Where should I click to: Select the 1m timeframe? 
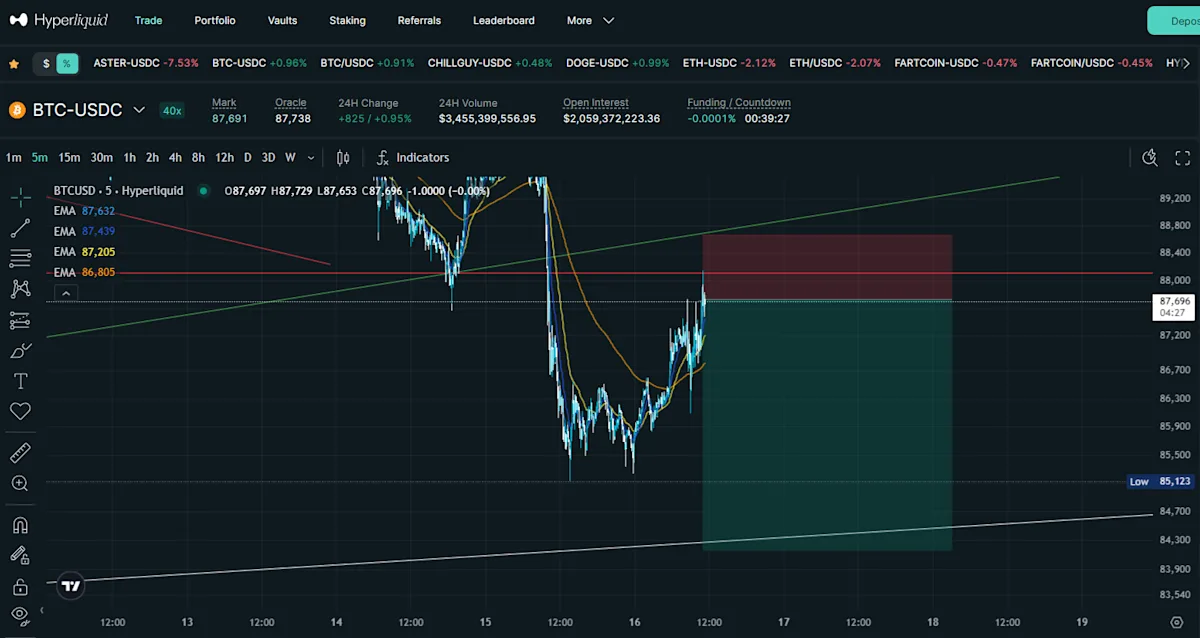[13, 157]
